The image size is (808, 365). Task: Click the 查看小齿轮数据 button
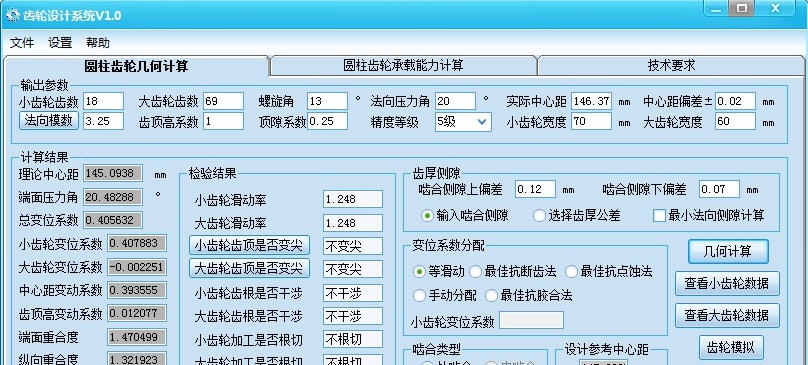(727, 284)
